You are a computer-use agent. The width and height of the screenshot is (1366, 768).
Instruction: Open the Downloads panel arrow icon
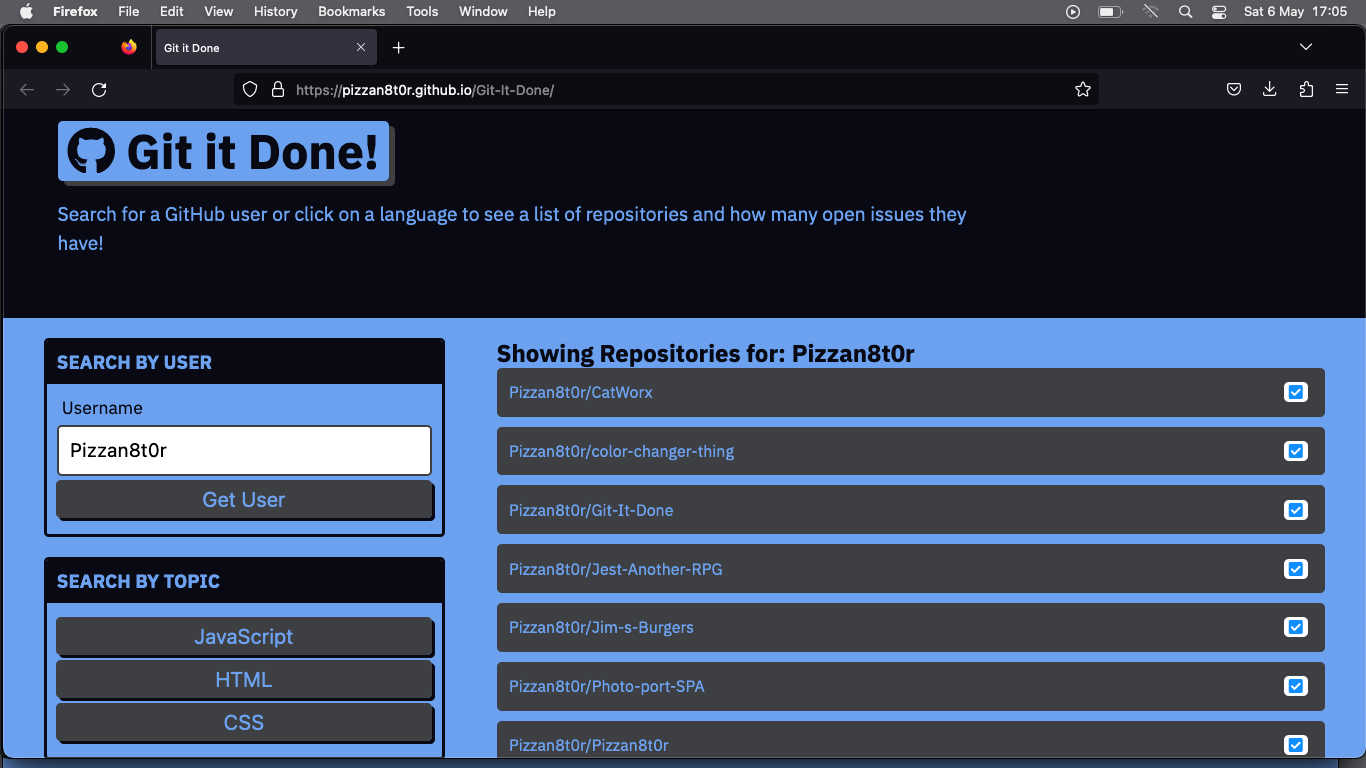click(x=1269, y=89)
